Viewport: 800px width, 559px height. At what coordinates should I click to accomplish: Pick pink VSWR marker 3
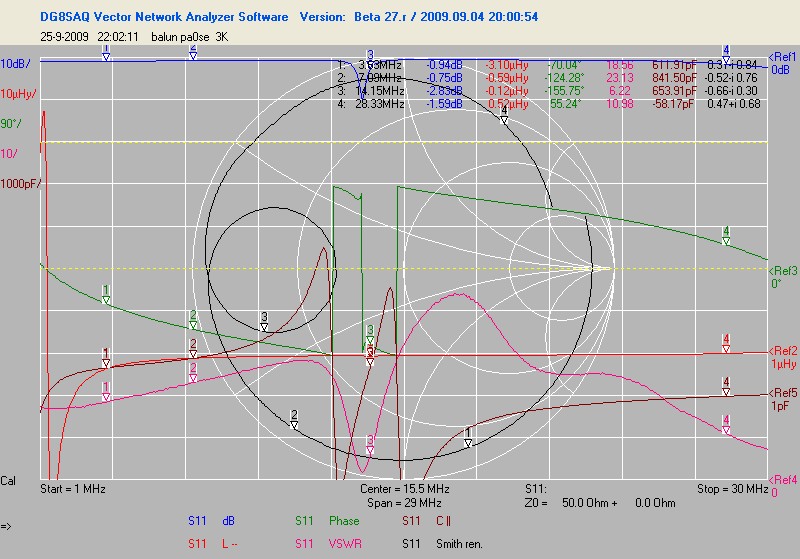(x=370, y=445)
